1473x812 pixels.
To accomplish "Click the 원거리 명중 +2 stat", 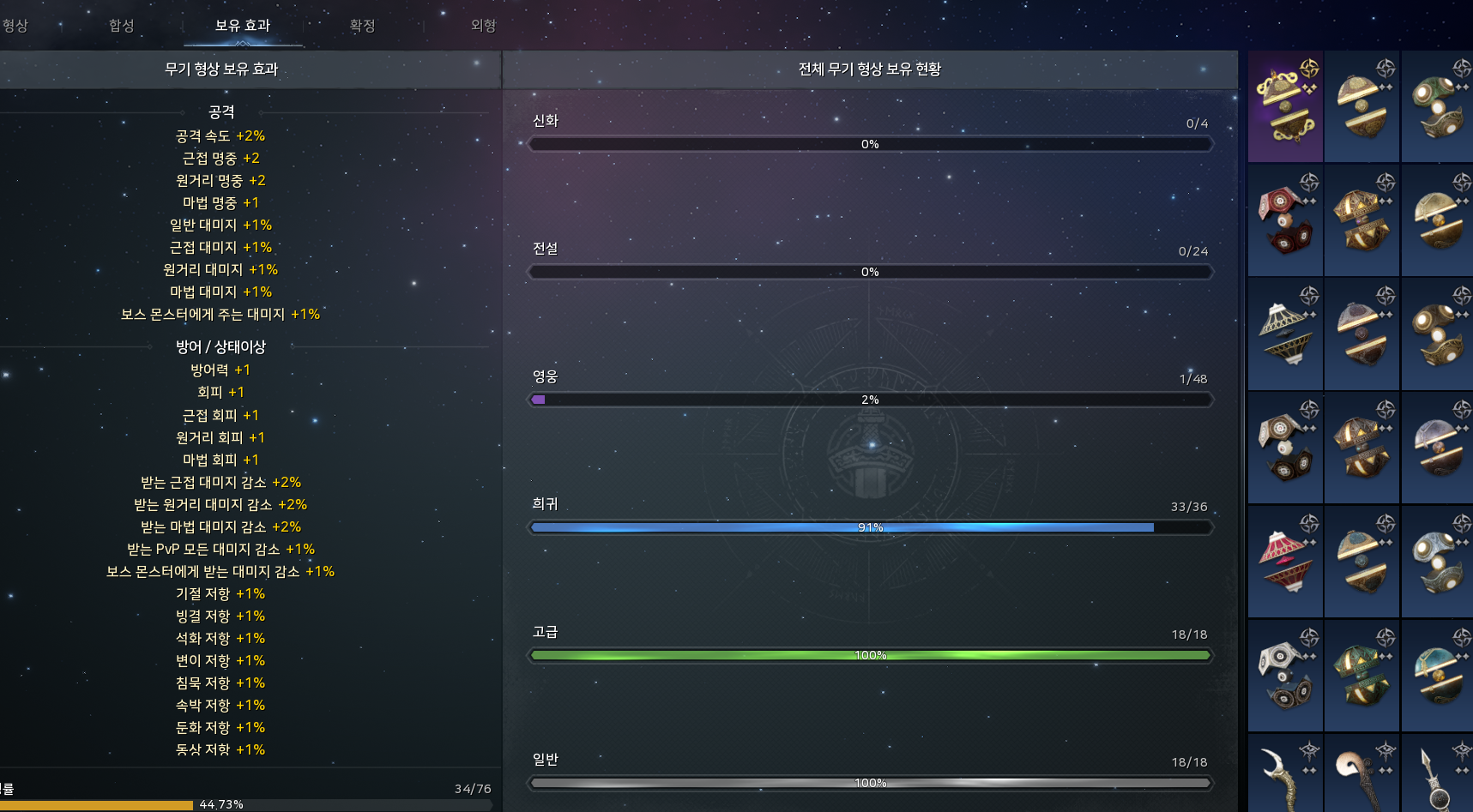I will click(220, 181).
